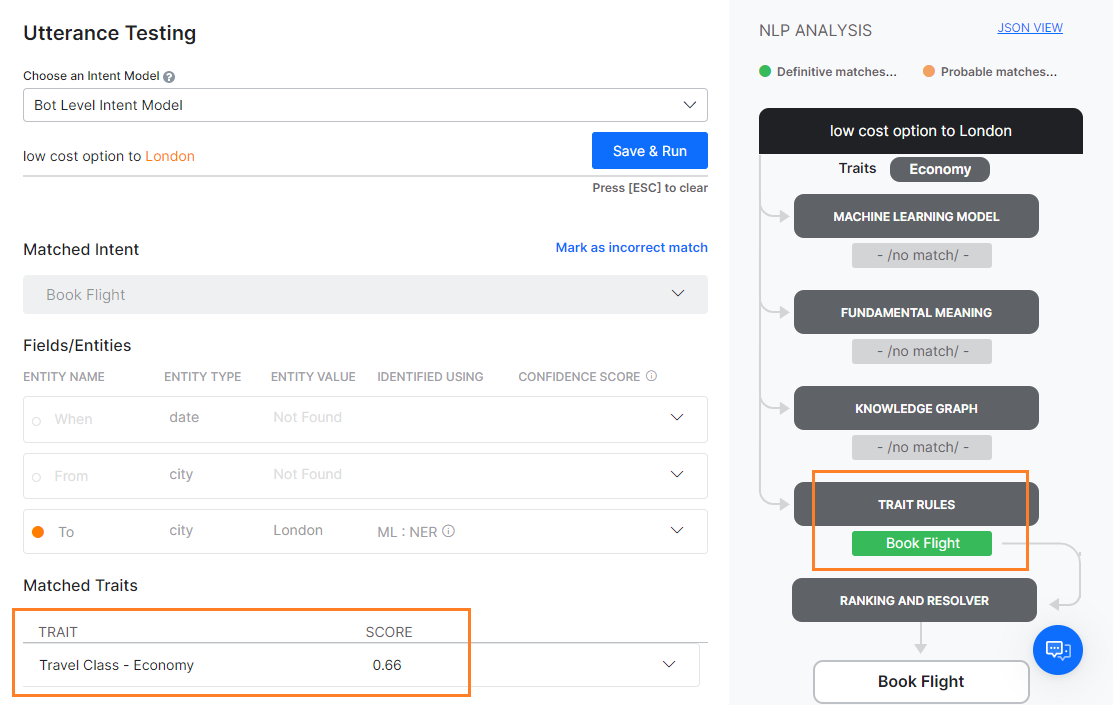Viewport: 1113px width, 705px height.
Task: Click the info icon next to Confidence Score
Action: 651,377
